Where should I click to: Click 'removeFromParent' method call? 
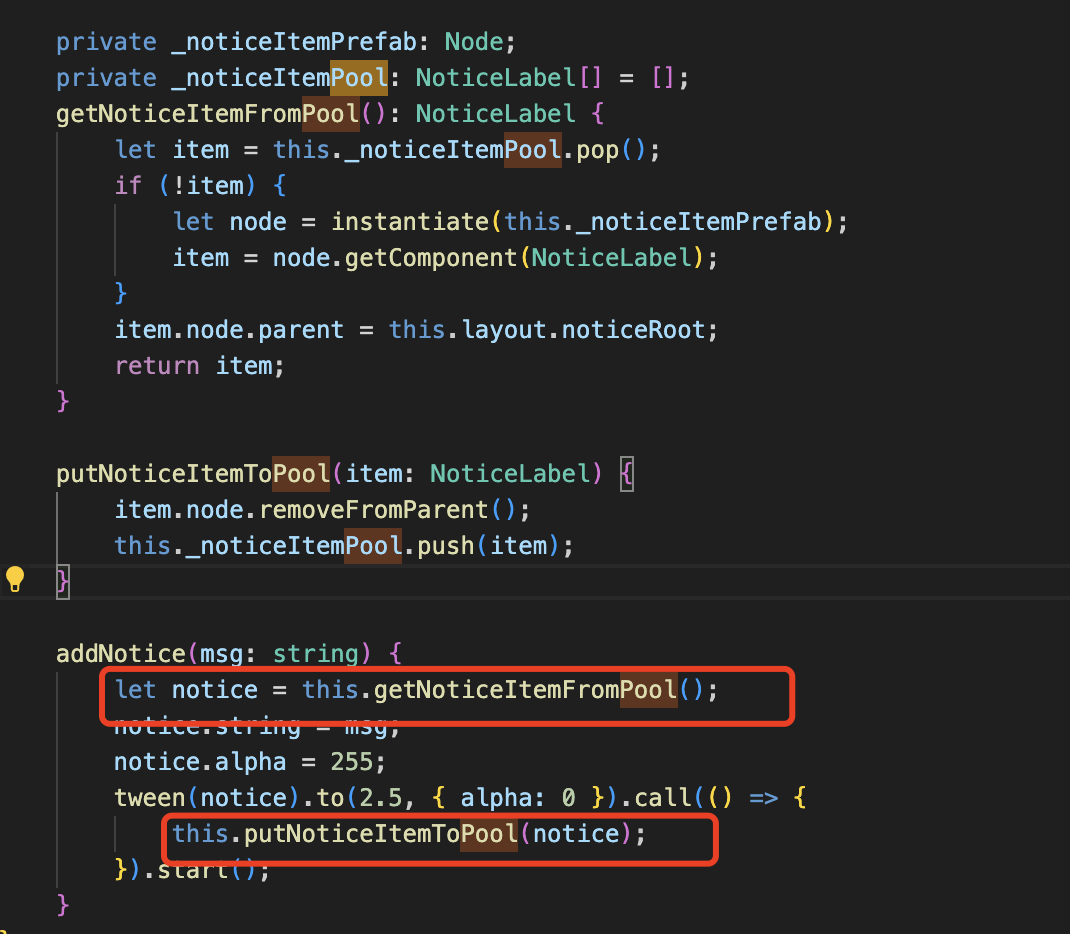373,510
